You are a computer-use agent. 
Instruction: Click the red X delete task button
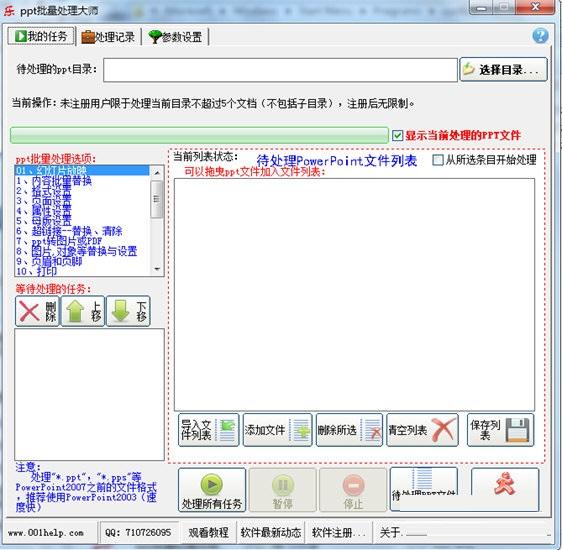coord(37,311)
